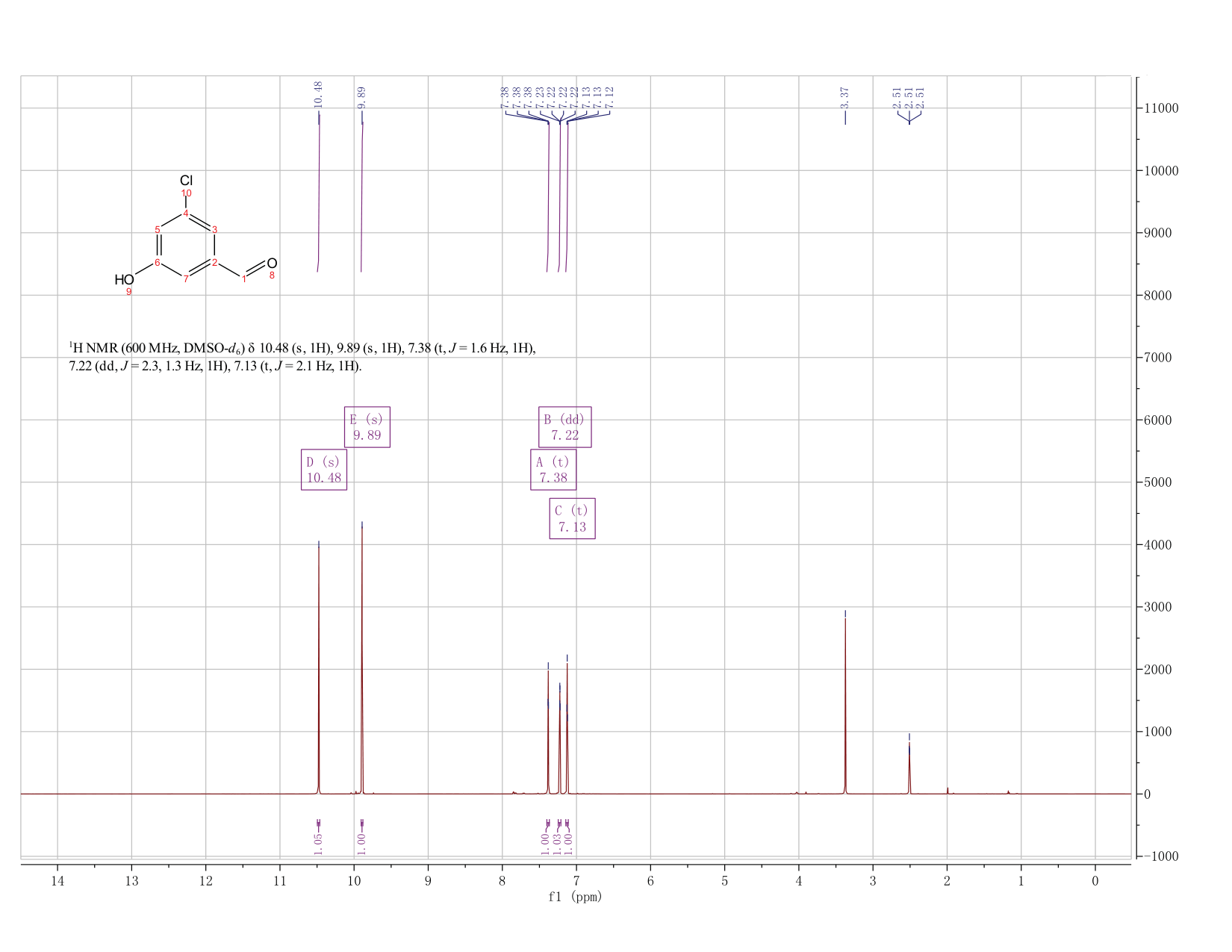Select the 3.37 water peak label
1232x952 pixels.
pos(845,97)
